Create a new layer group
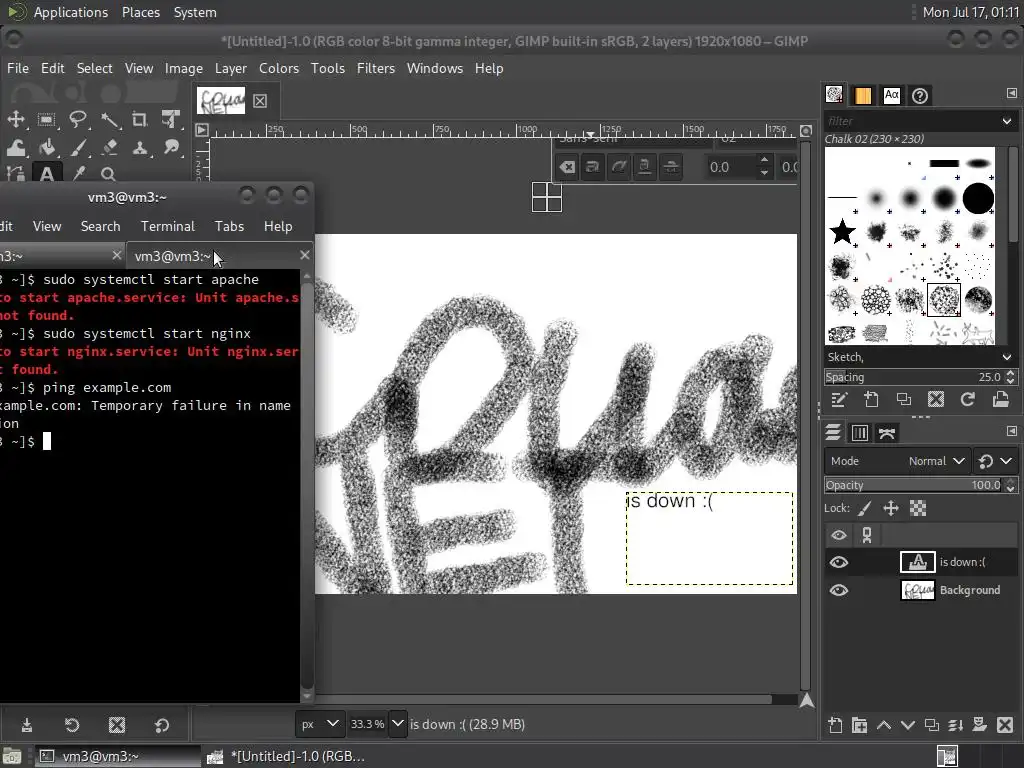The width and height of the screenshot is (1024, 768). tap(859, 725)
